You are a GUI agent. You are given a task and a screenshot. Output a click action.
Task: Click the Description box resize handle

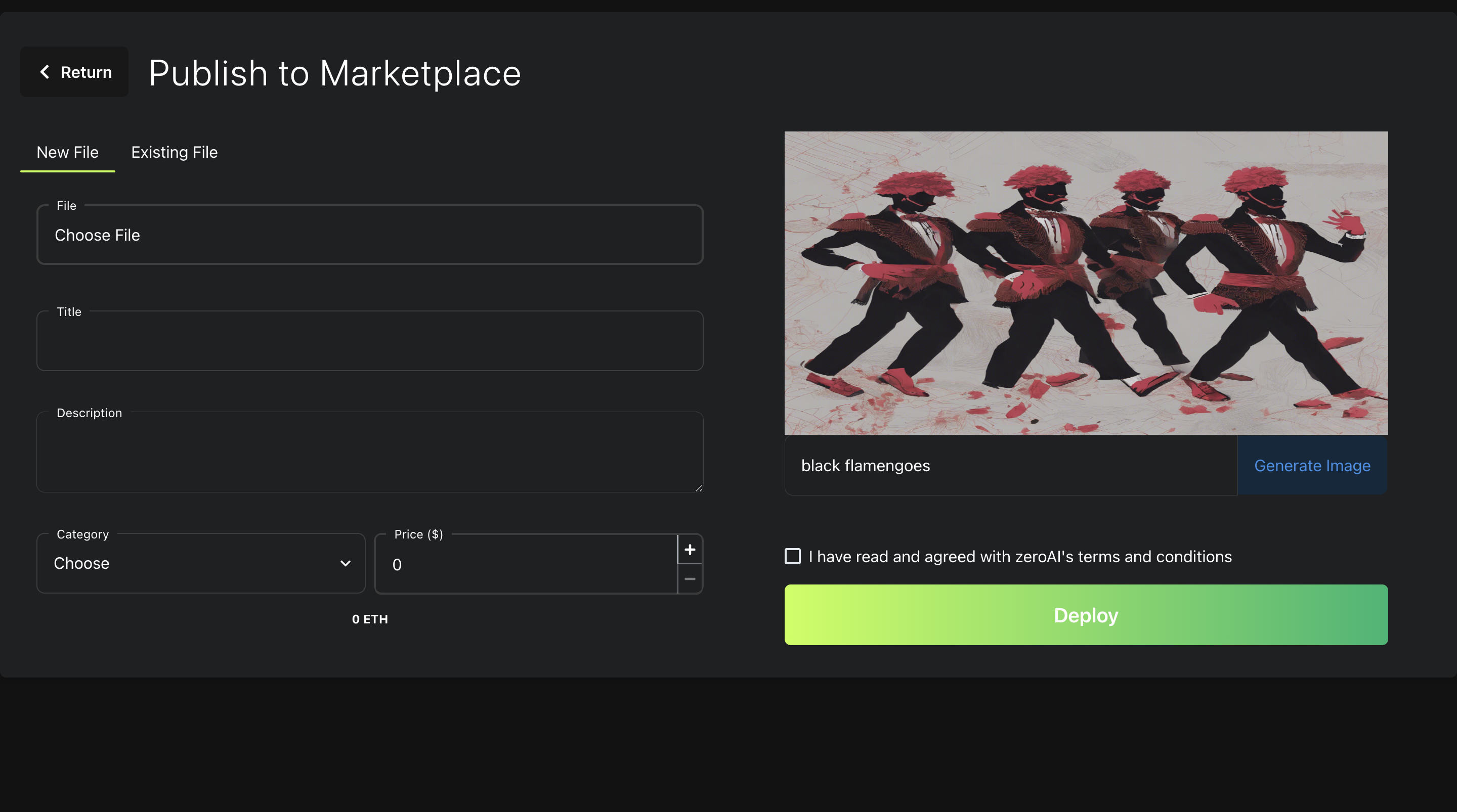coord(699,487)
